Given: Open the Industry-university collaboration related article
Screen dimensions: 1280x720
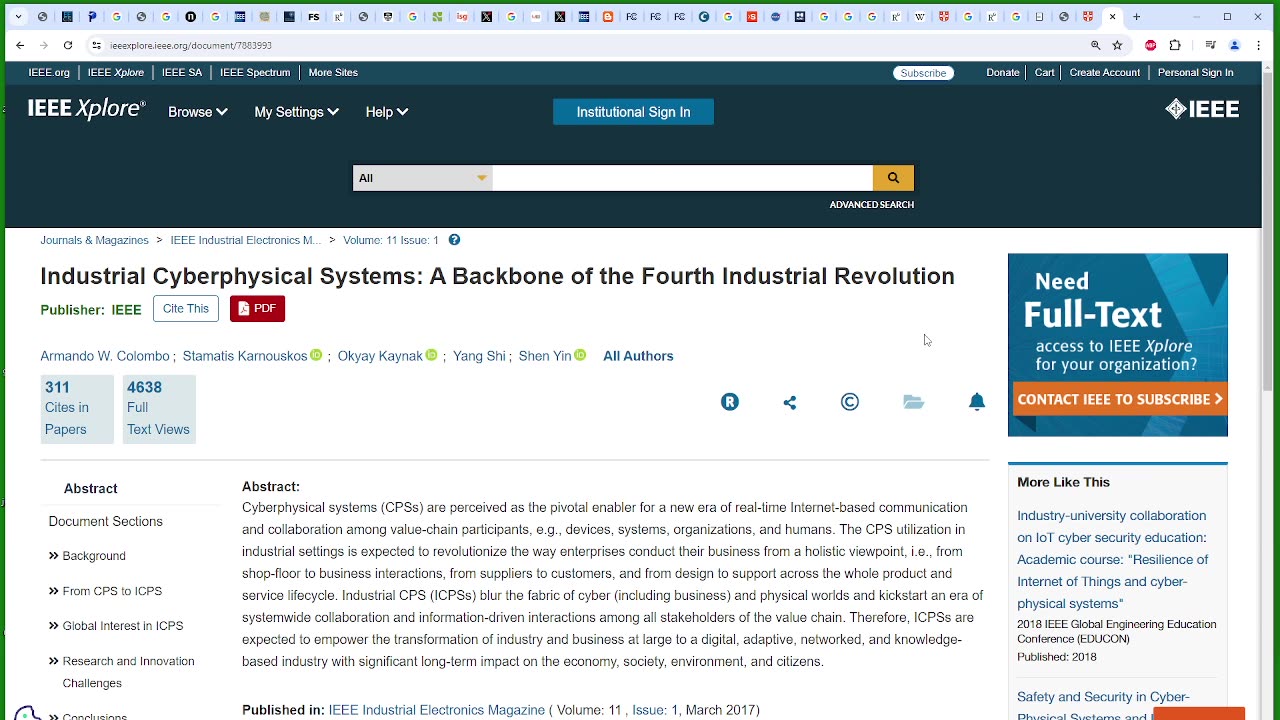Looking at the screenshot, I should click(x=1113, y=560).
